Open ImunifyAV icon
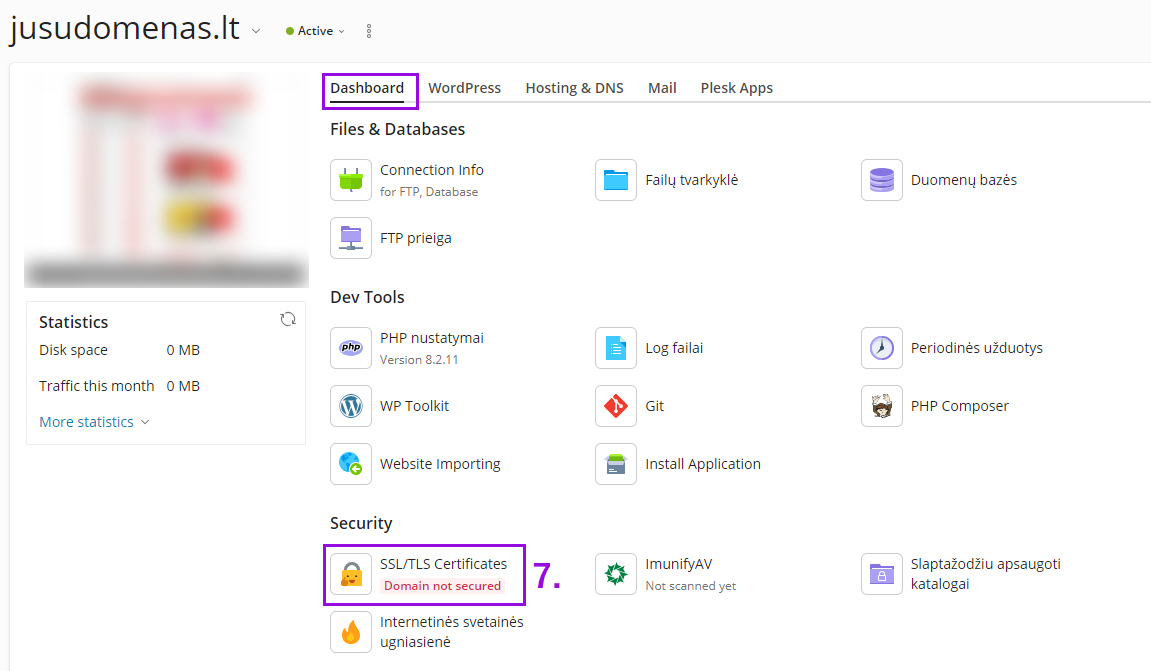Screen dimensions: 1151x671 tap(616, 574)
